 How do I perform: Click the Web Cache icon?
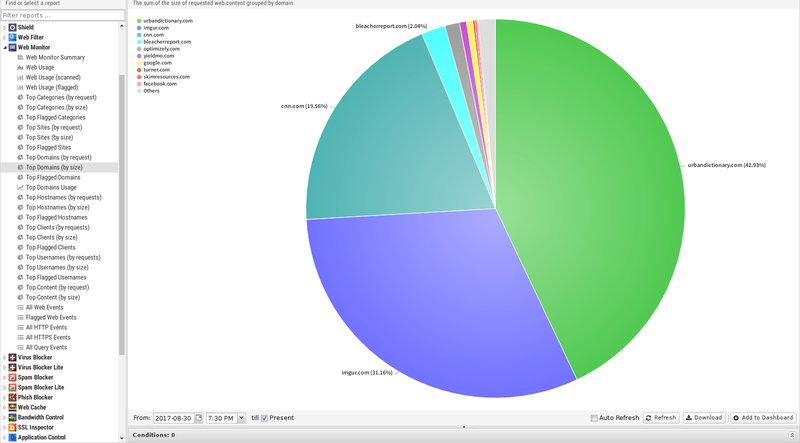(13, 407)
